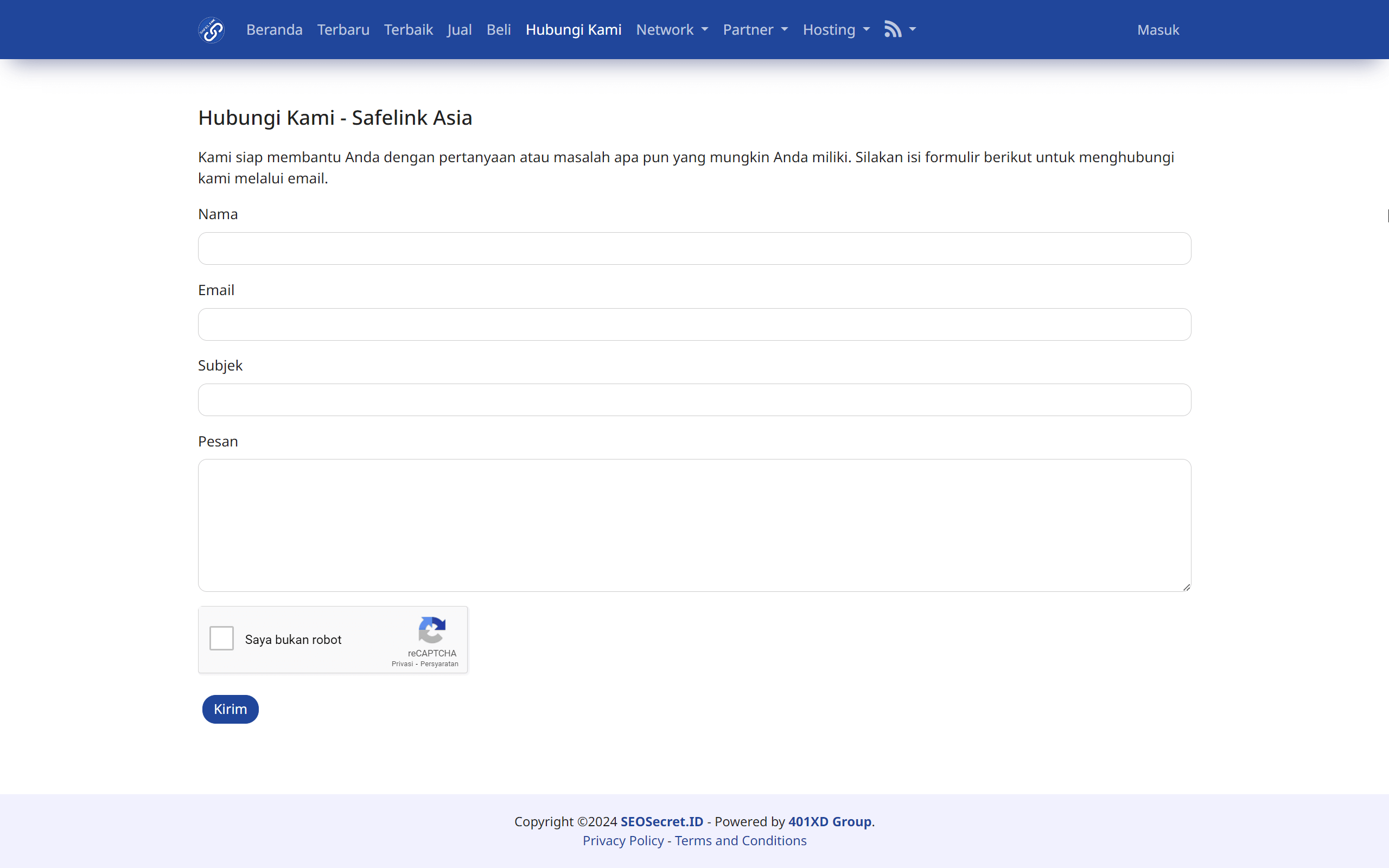Open the Partner dropdown

click(x=755, y=29)
